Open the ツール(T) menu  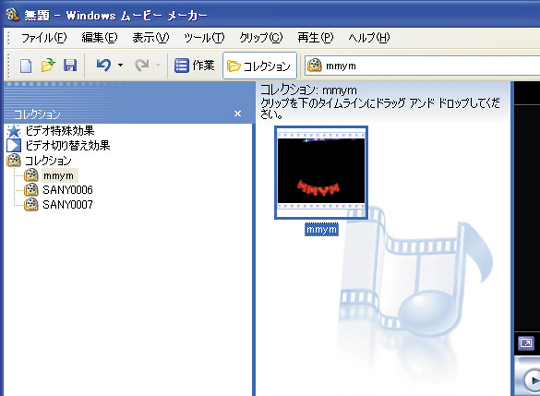[x=204, y=38]
